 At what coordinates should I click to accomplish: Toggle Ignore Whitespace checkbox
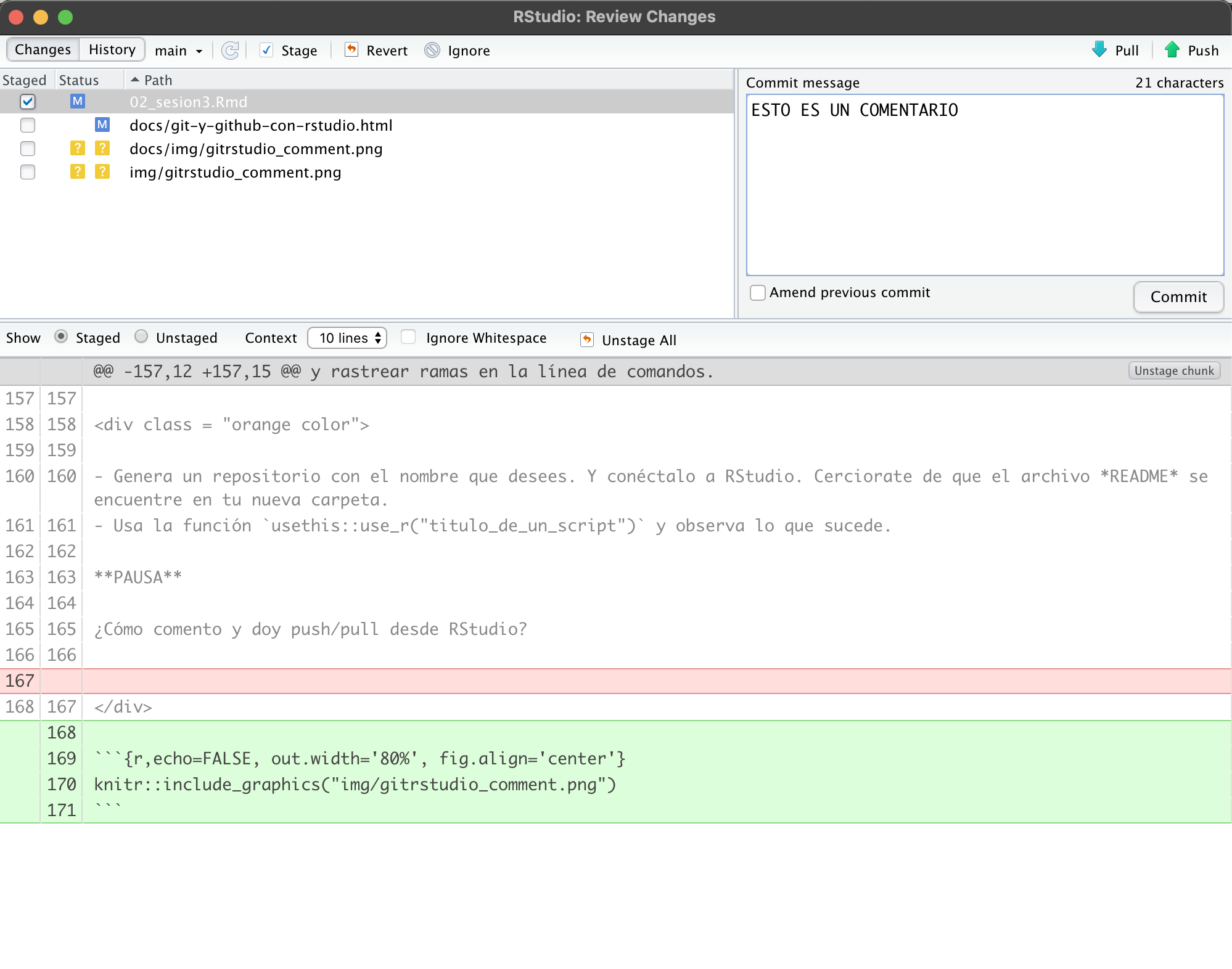tap(408, 337)
